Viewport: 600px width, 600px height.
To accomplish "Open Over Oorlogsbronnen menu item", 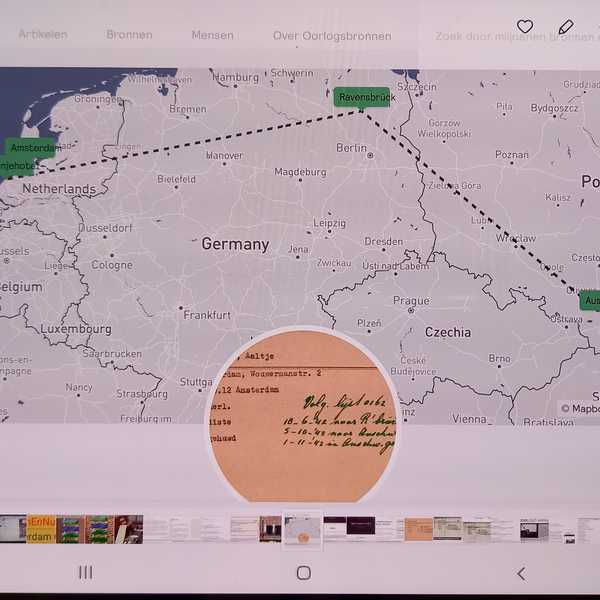I will pos(332,36).
